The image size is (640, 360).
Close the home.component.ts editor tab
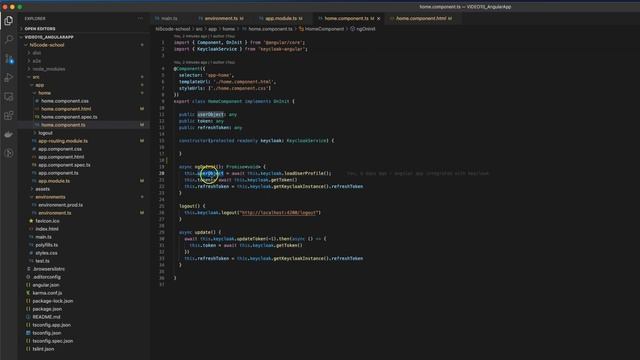click(x=379, y=18)
